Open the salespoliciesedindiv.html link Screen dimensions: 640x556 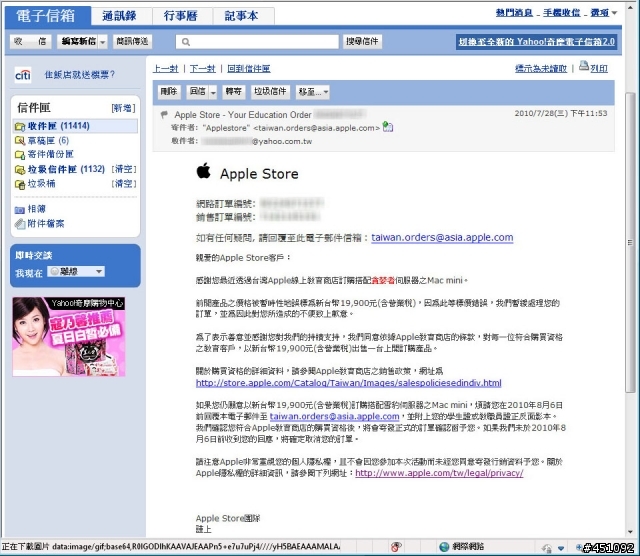point(349,383)
